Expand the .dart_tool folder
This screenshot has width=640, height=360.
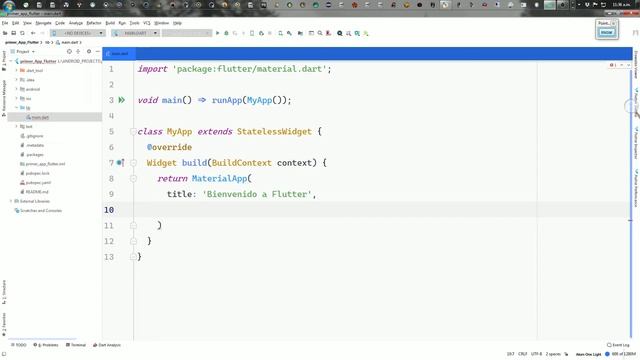point(17,71)
